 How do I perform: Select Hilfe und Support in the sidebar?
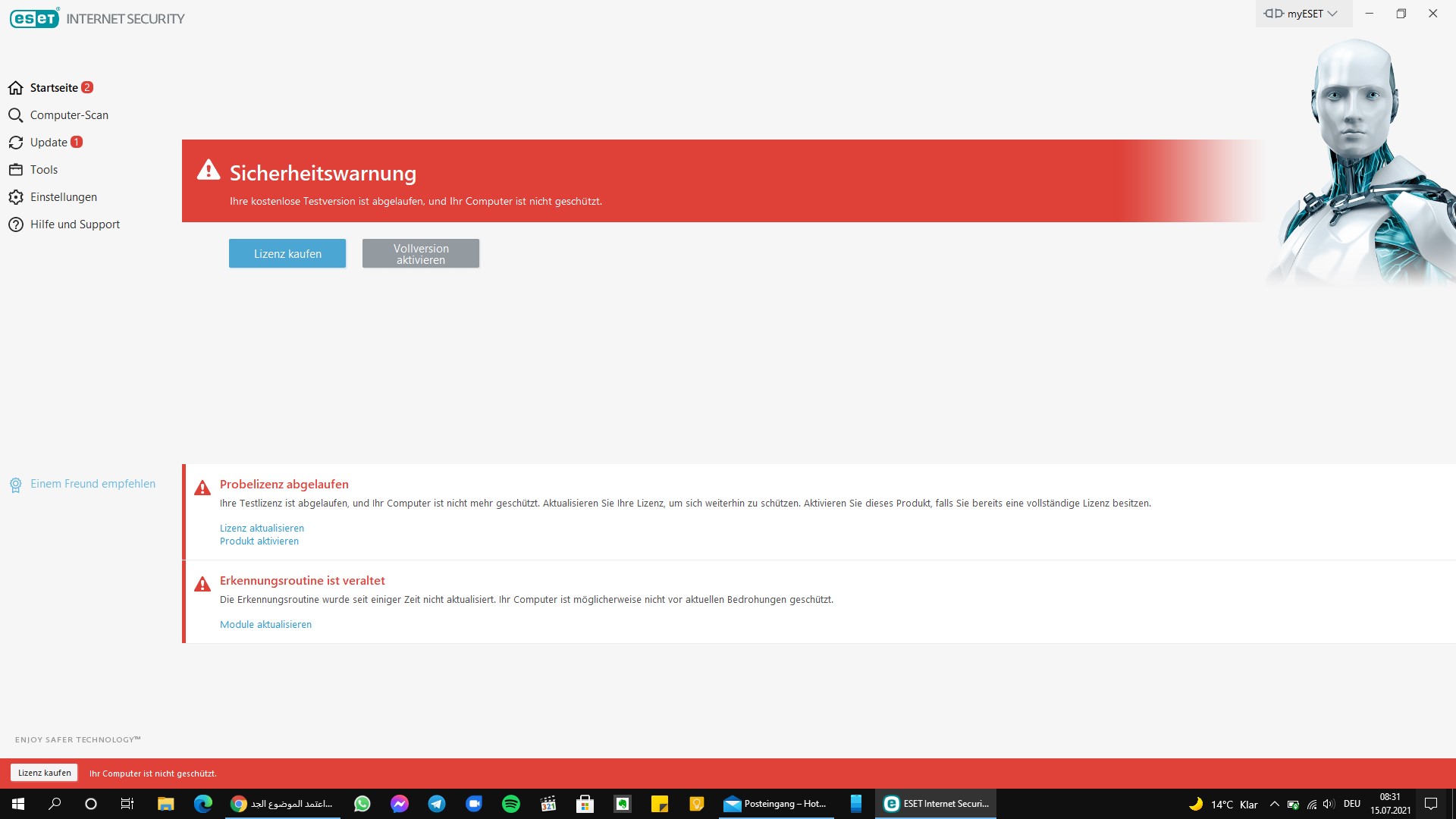click(x=75, y=224)
